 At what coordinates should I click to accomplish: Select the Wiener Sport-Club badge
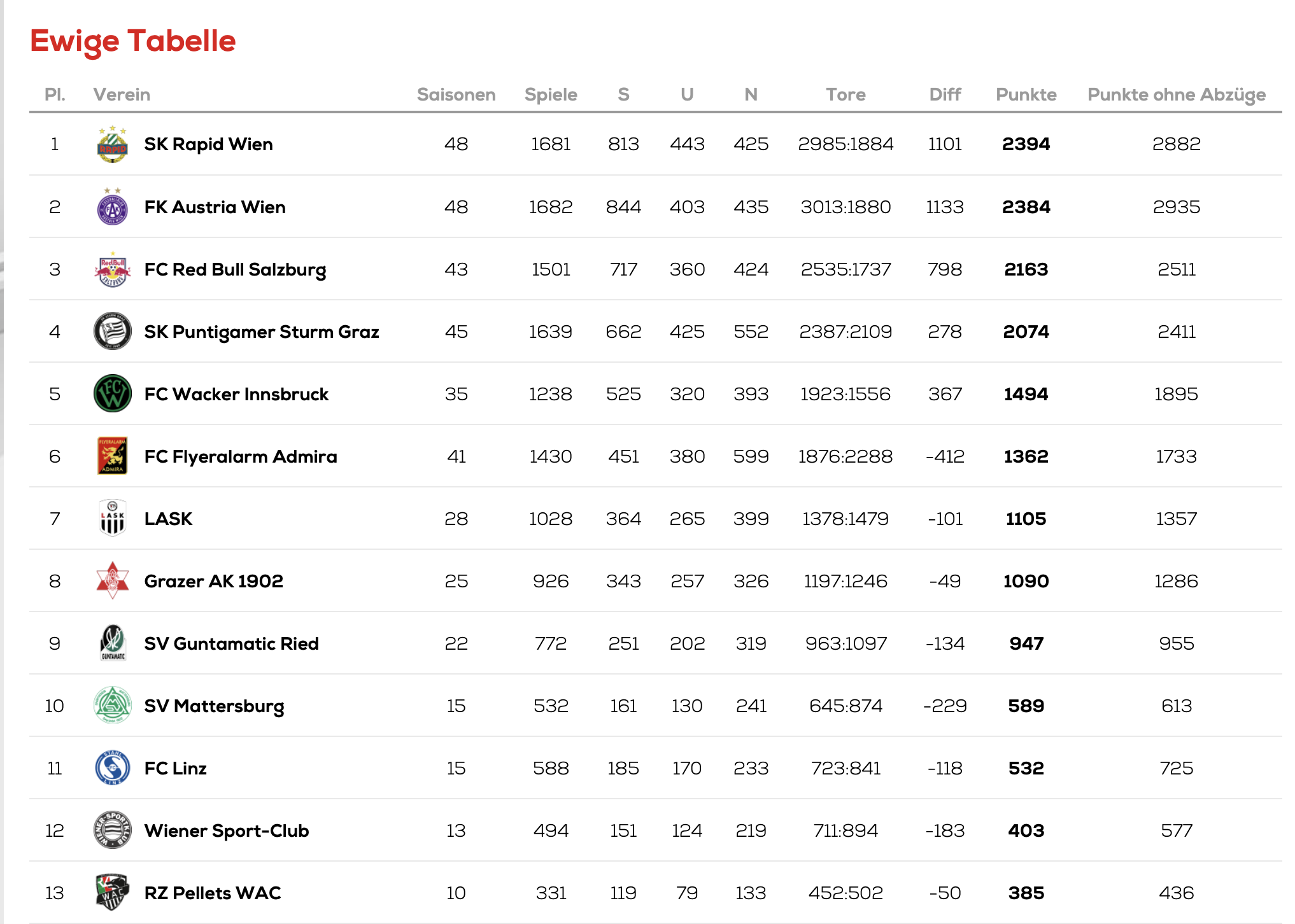(113, 830)
